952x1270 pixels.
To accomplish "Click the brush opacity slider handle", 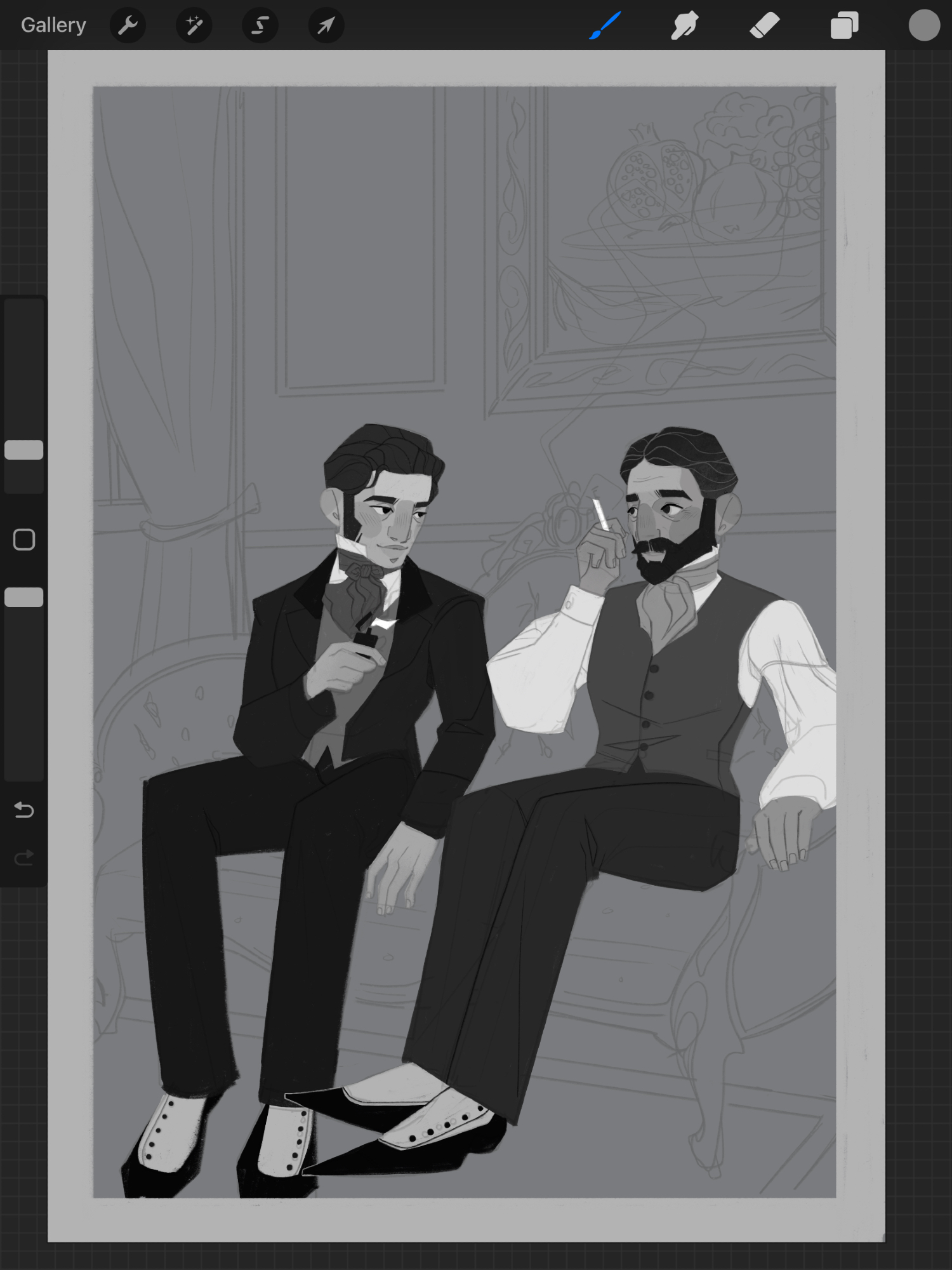I will click(x=24, y=597).
